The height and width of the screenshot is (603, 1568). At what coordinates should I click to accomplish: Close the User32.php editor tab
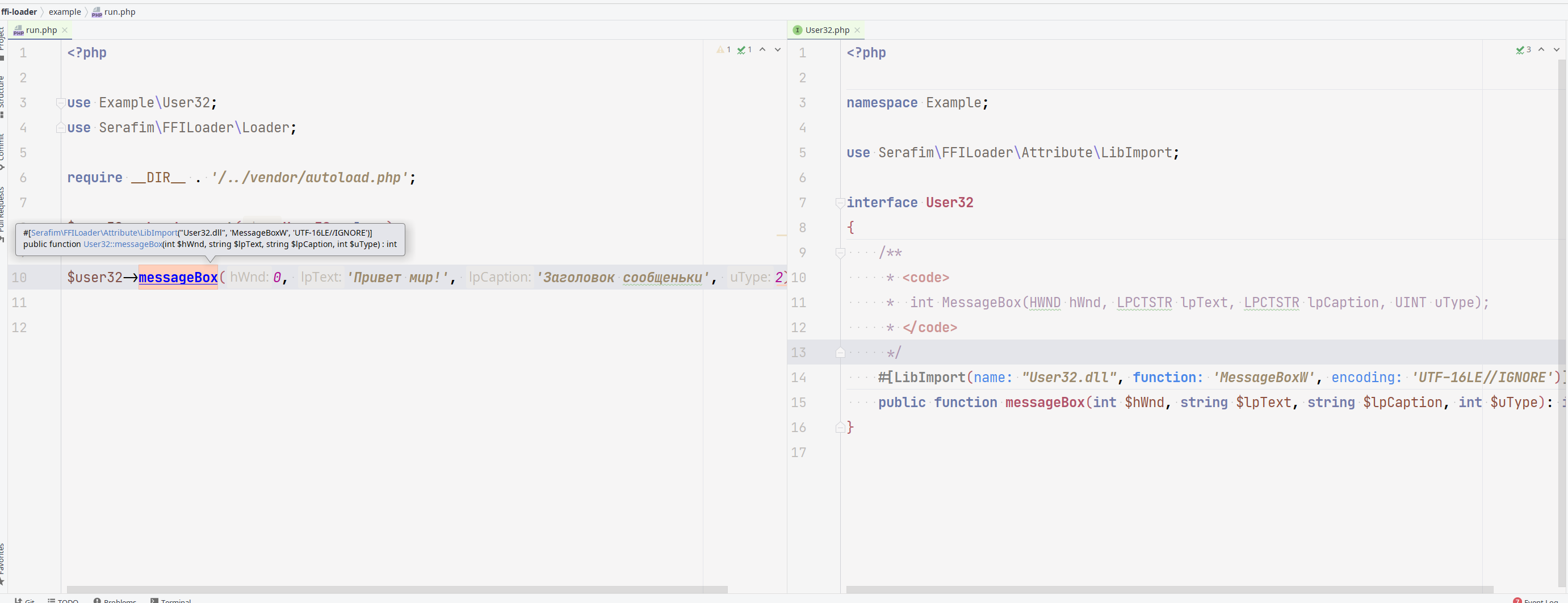857,30
